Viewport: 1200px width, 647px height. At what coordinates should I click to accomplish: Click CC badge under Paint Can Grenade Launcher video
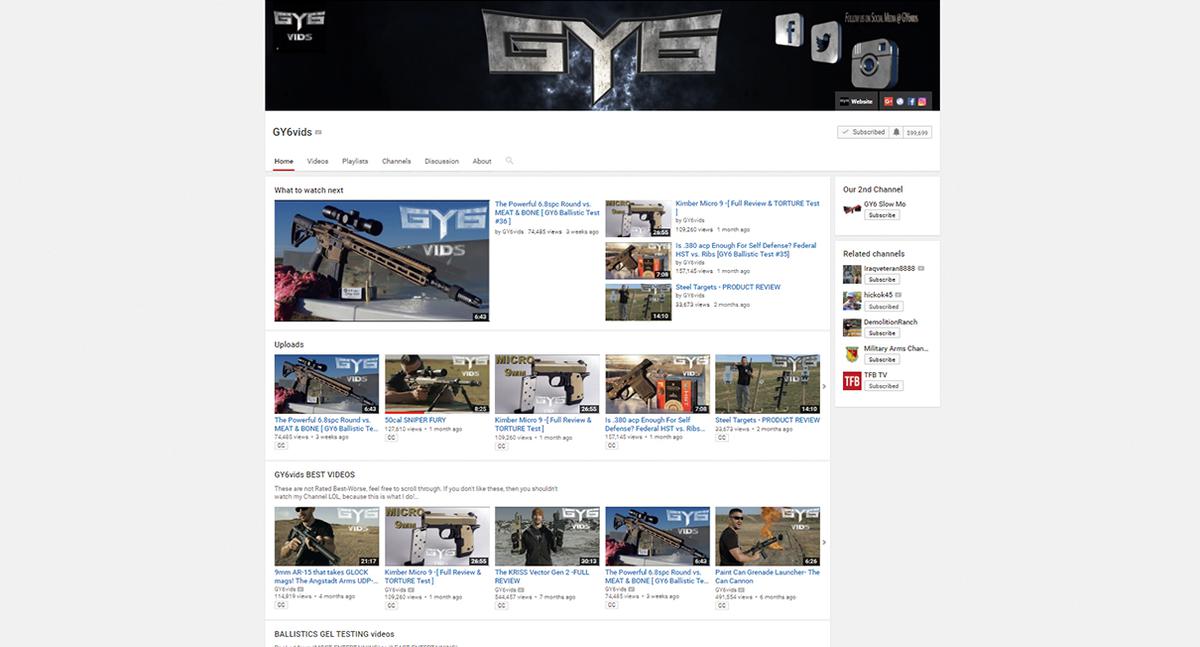[721, 605]
